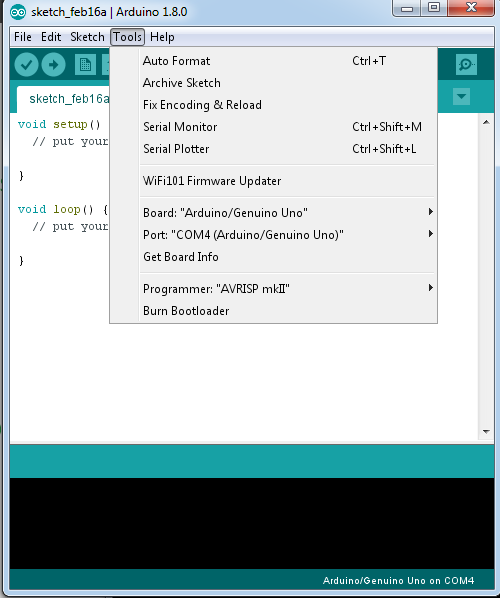Select Programmer: "AVRISP mkII" entry

click(273, 289)
